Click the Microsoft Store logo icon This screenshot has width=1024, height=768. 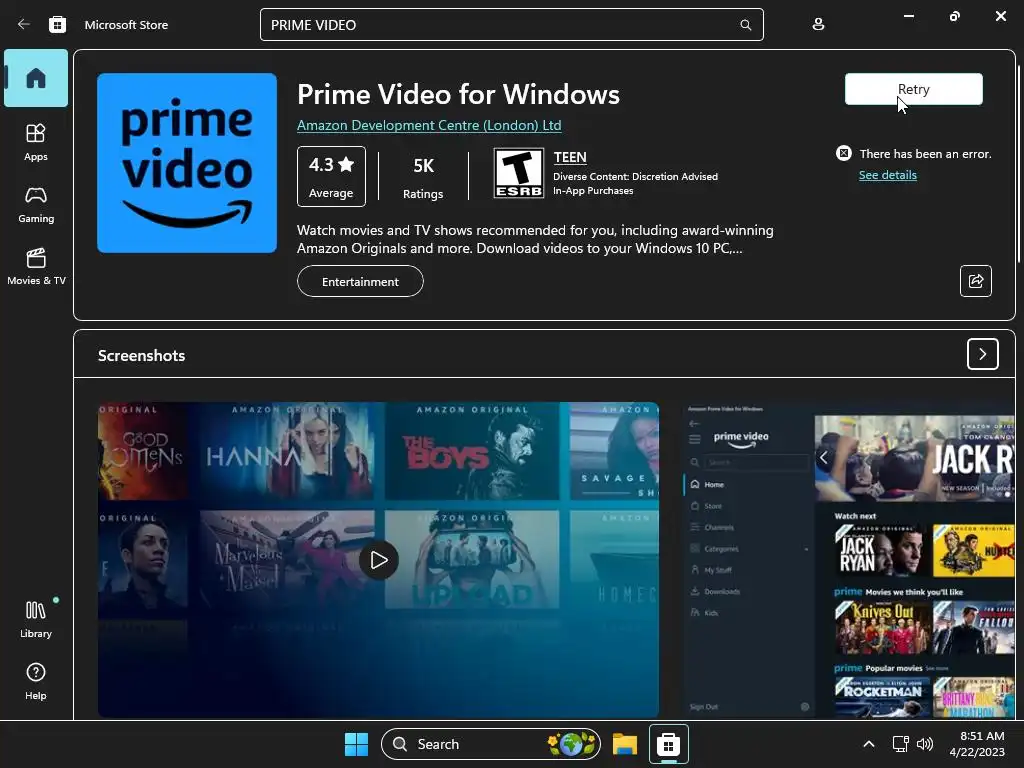click(x=57, y=25)
